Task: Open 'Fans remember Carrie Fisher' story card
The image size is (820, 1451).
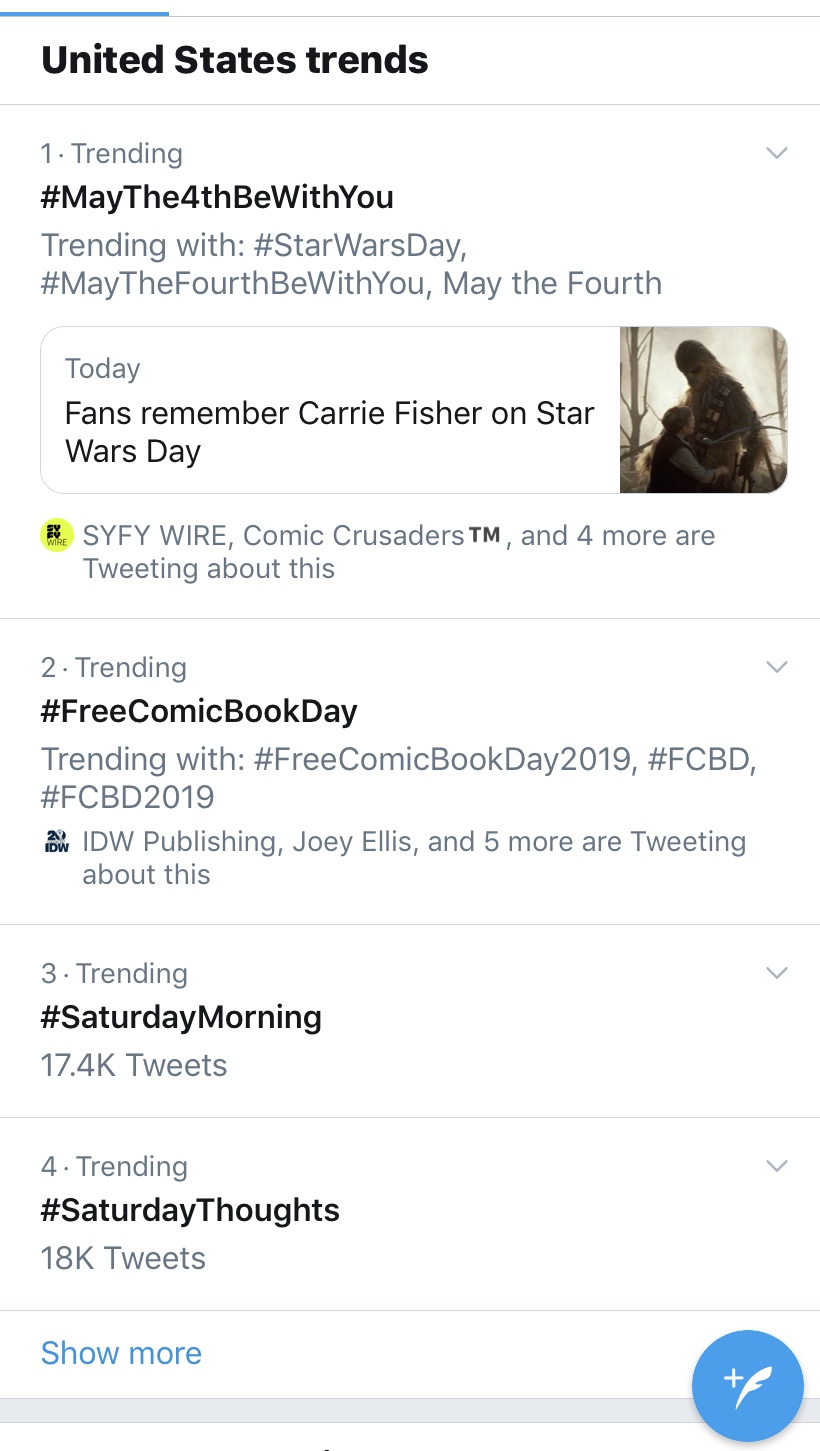Action: click(414, 410)
